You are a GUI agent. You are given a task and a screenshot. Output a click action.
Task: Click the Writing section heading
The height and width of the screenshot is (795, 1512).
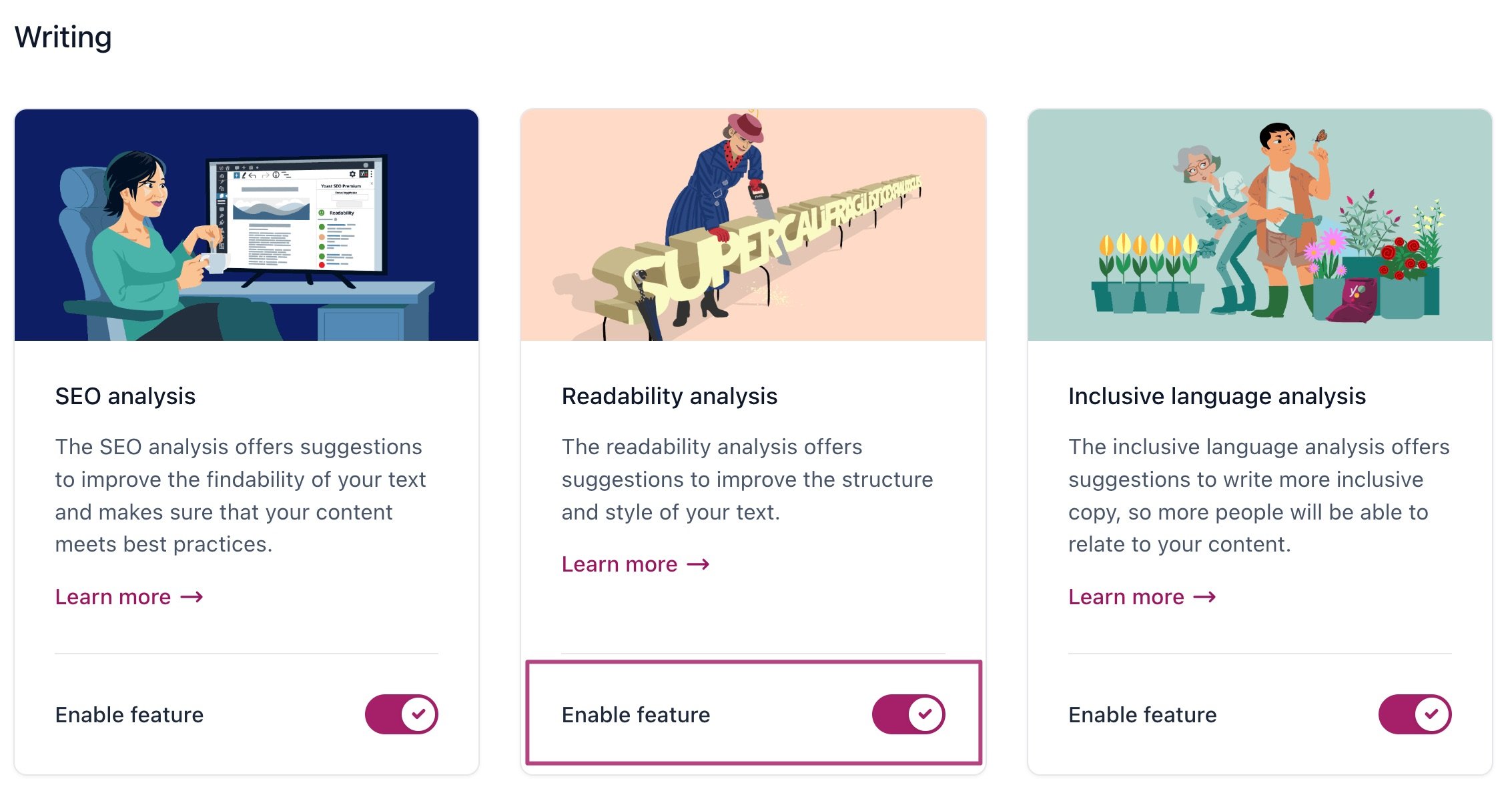point(63,37)
